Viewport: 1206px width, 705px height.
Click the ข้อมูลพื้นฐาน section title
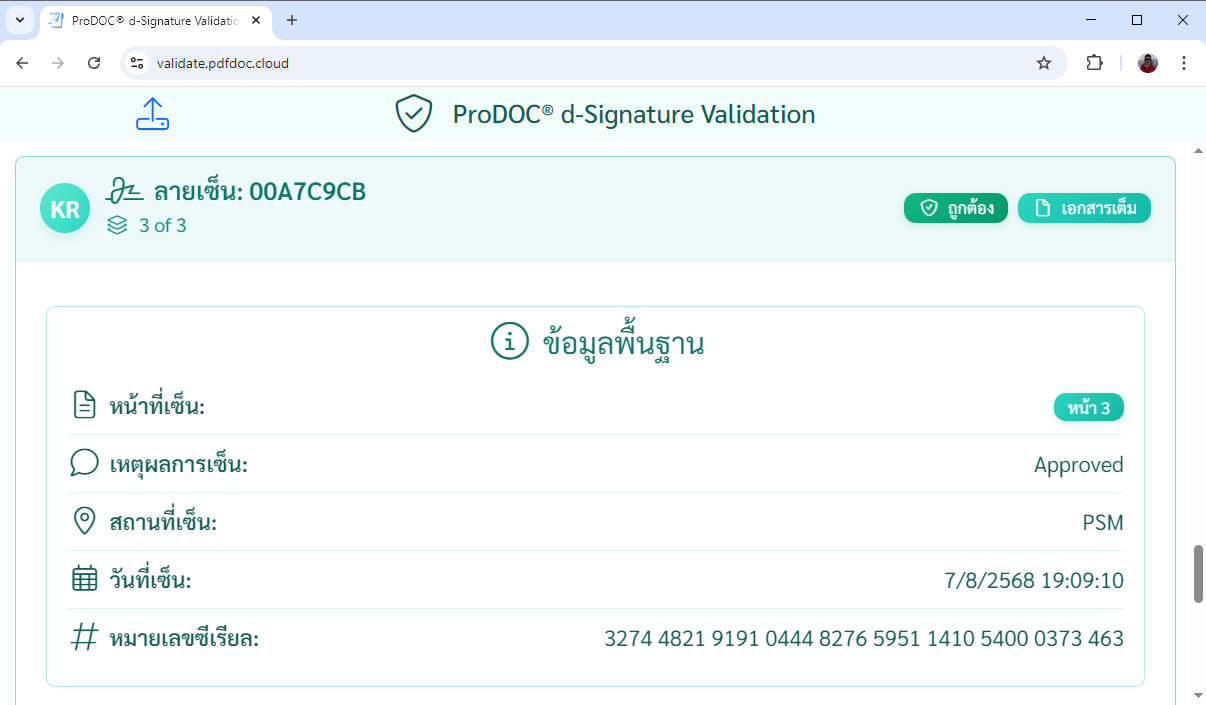(623, 343)
